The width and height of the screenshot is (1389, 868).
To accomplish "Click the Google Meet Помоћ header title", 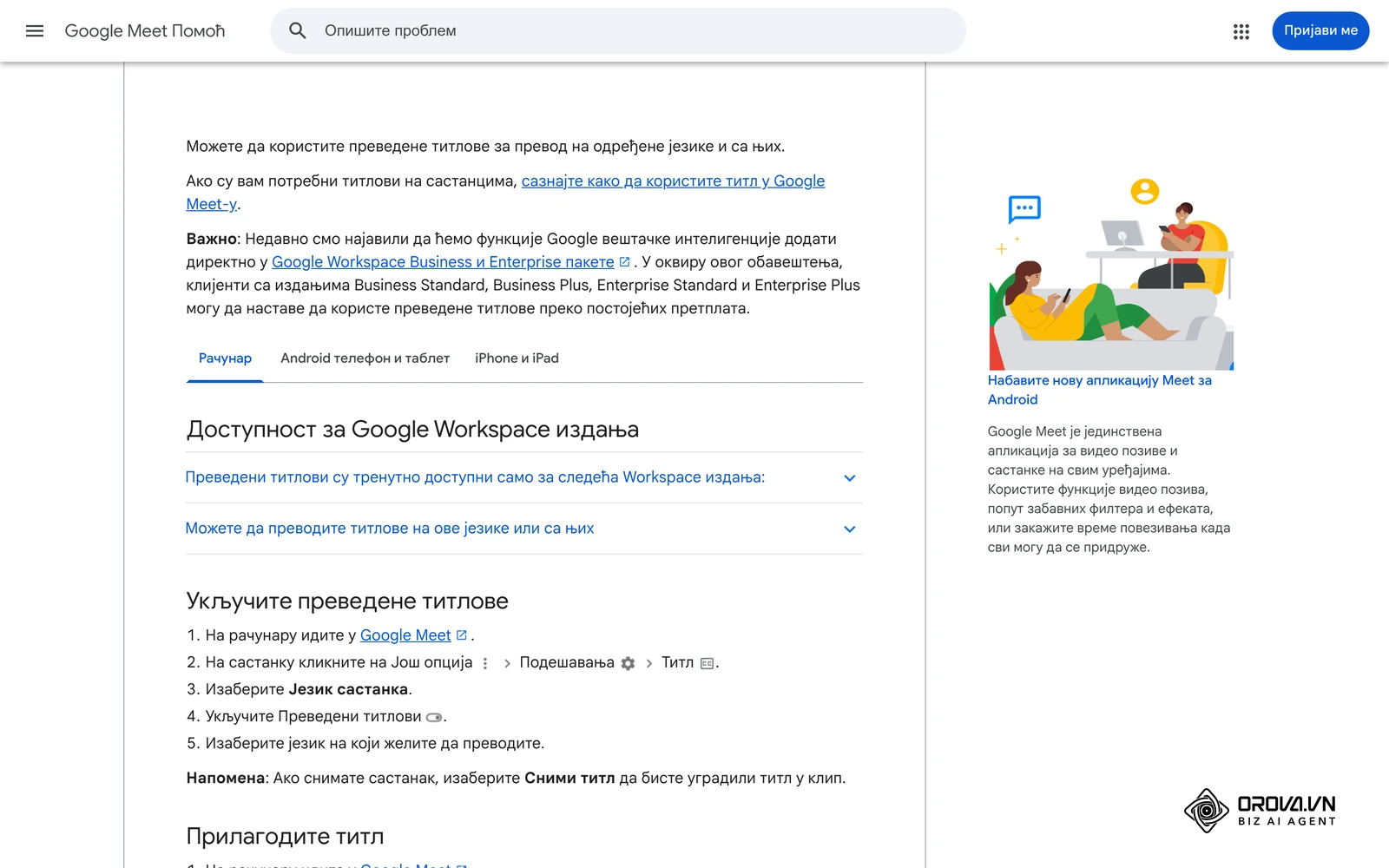I will (x=145, y=31).
